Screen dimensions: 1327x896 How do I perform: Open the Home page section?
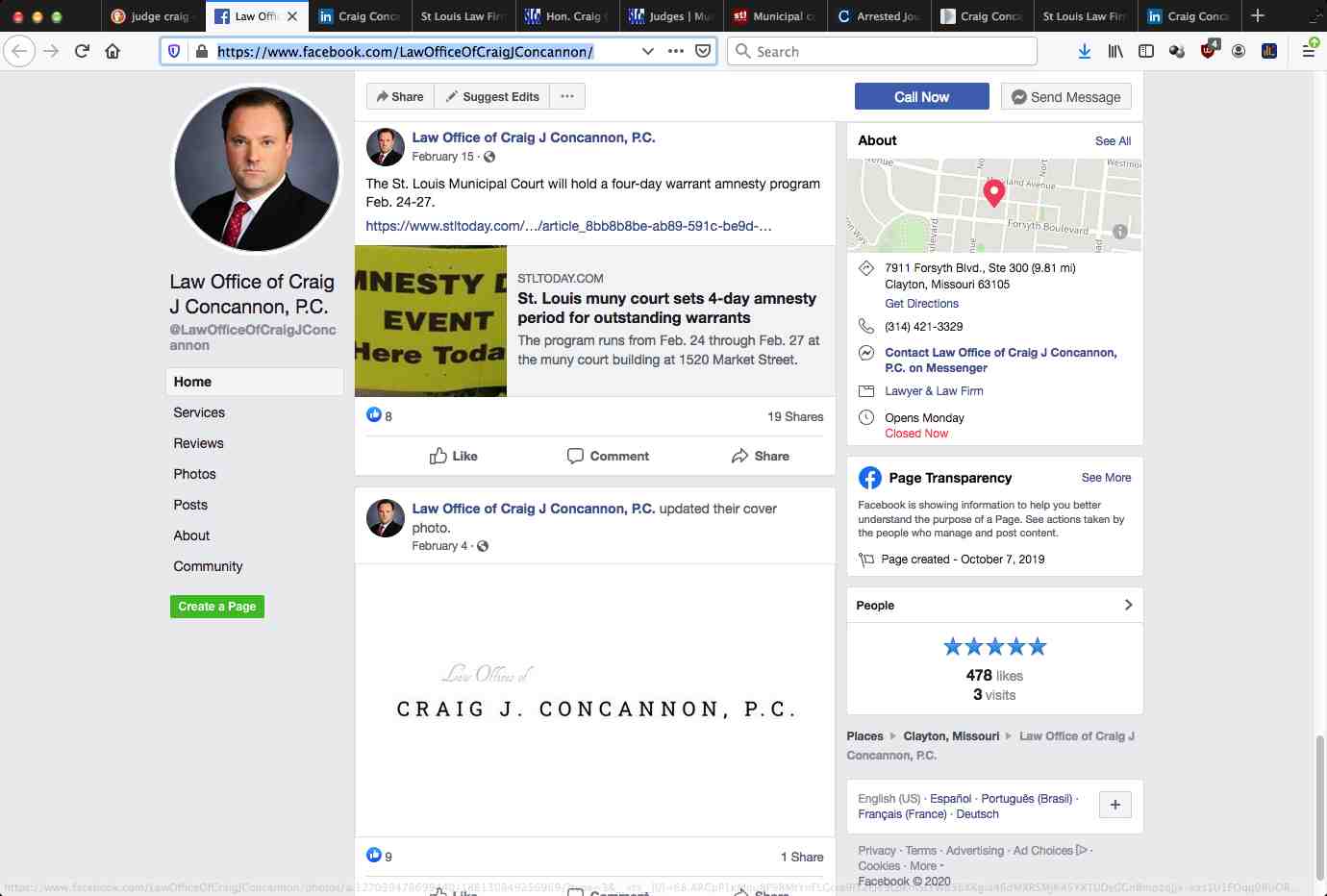(255, 382)
